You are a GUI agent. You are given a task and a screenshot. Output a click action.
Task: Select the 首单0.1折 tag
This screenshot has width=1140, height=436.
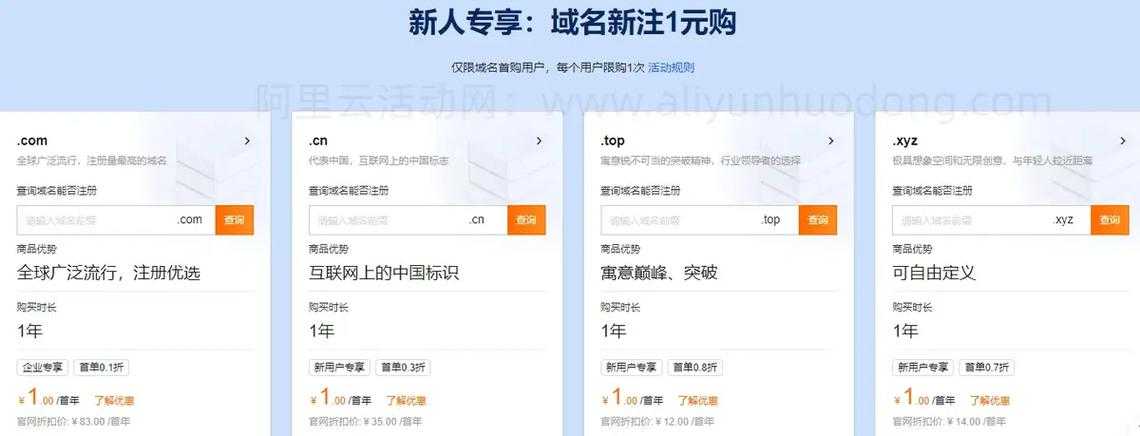[101, 367]
